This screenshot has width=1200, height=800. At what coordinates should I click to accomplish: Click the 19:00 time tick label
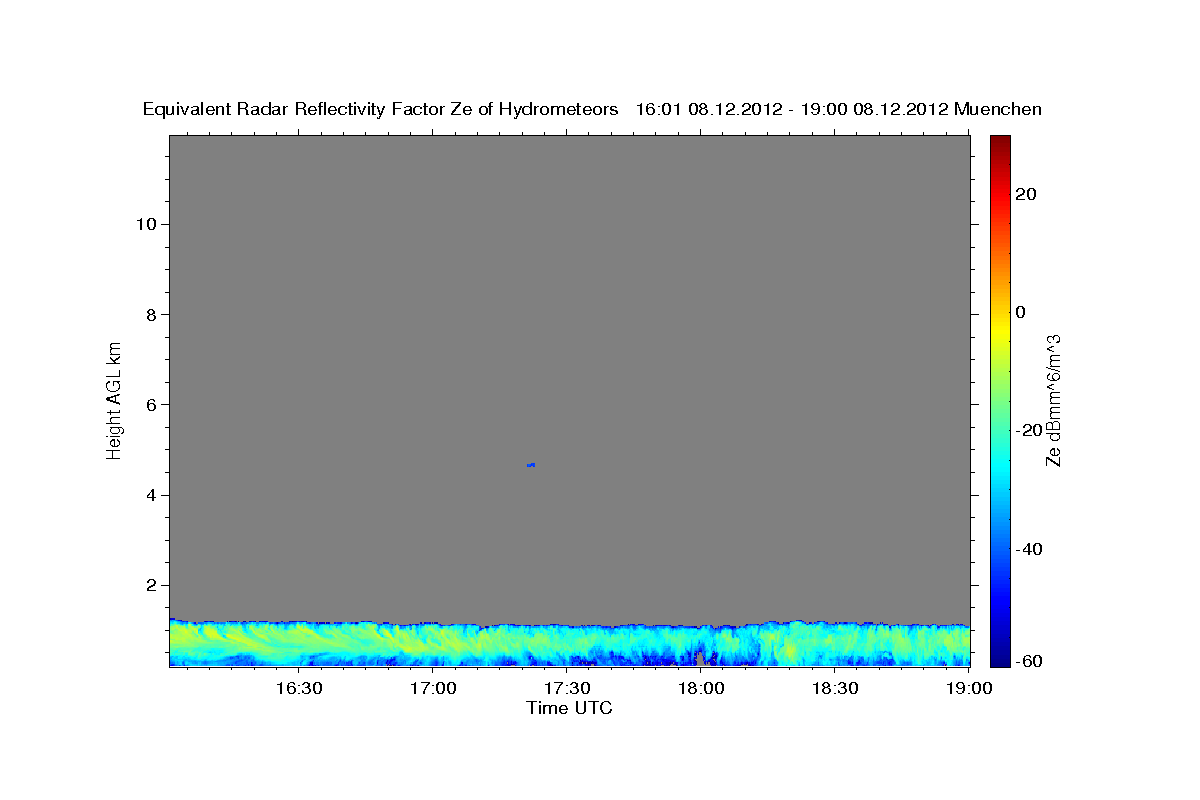pos(970,688)
